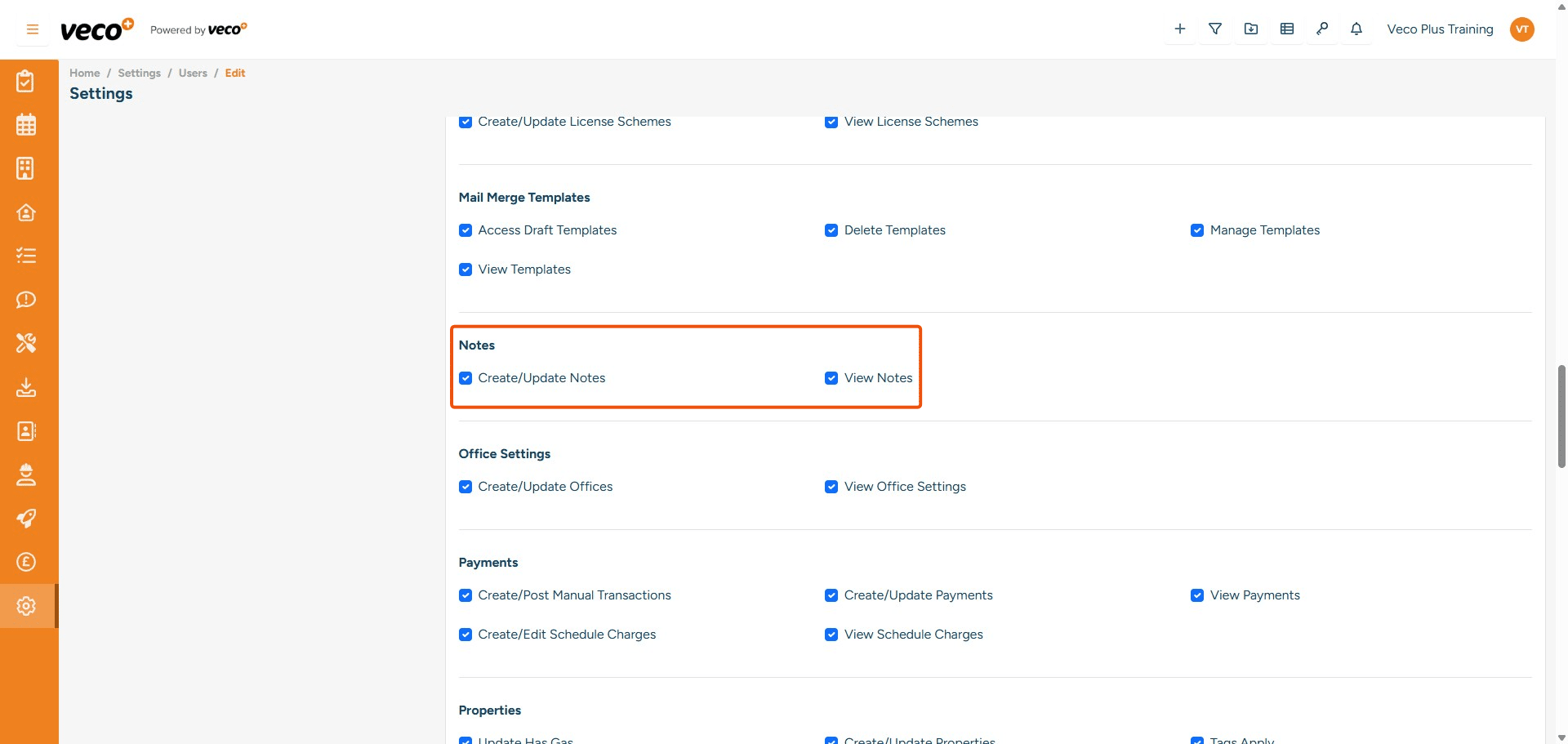
Task: Uncheck Manage Templates permission
Action: 1198,229
